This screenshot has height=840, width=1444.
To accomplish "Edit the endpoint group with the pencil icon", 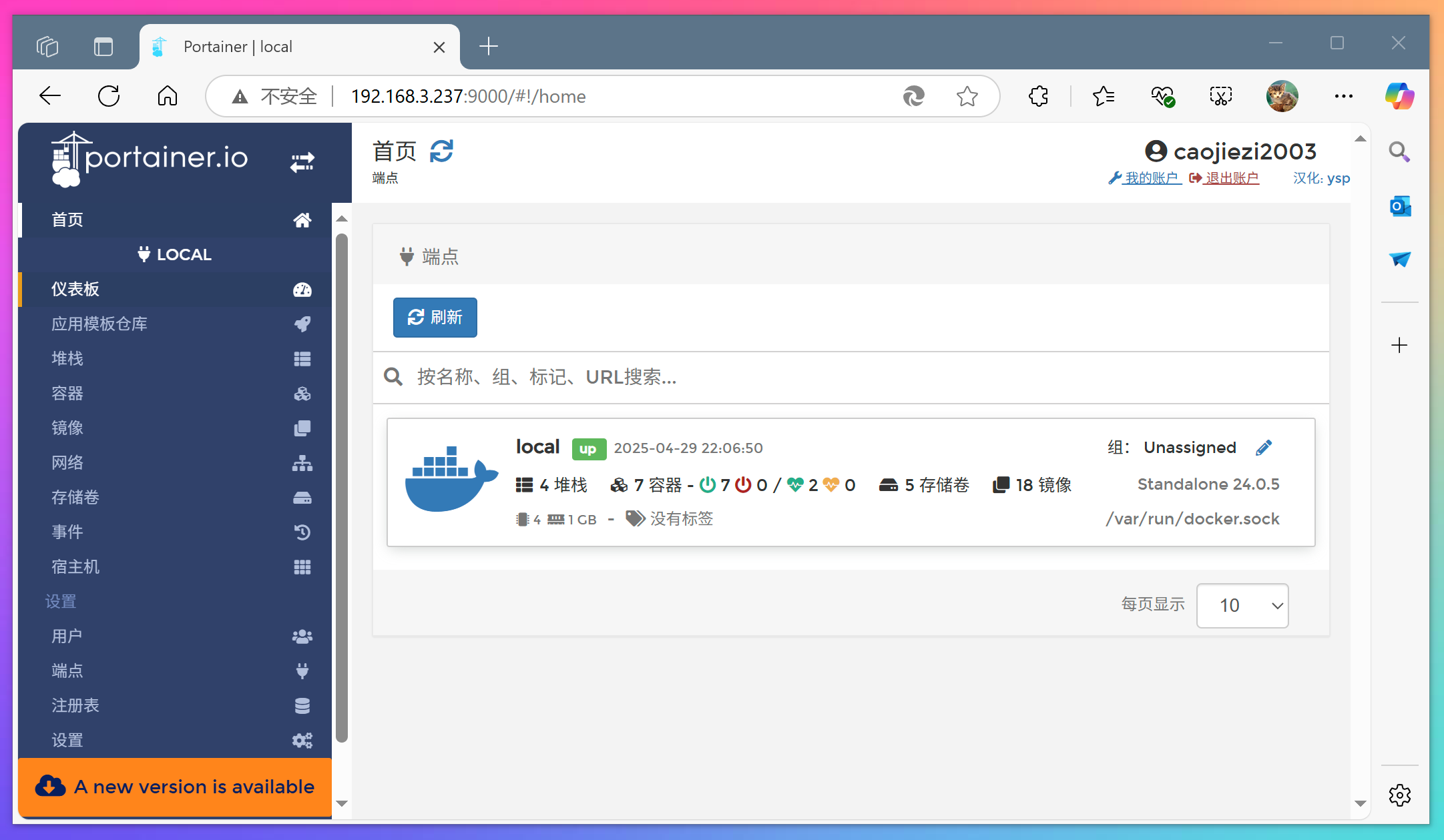I will pyautogui.click(x=1264, y=447).
